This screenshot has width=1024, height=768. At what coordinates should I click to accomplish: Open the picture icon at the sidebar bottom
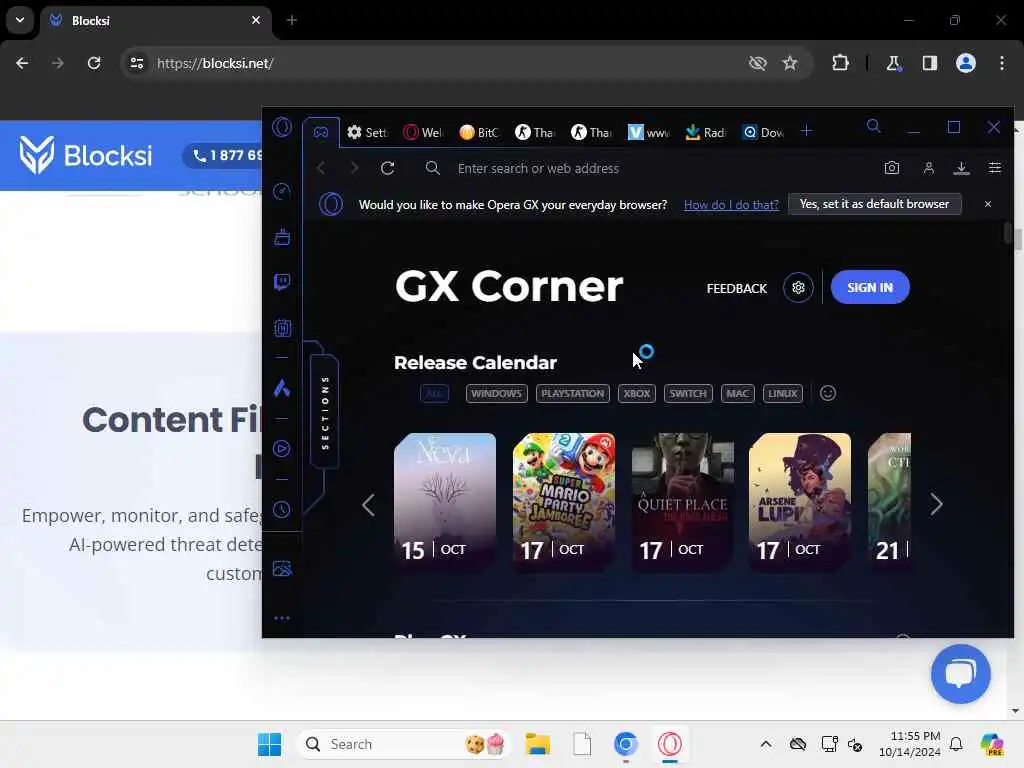coord(282,569)
